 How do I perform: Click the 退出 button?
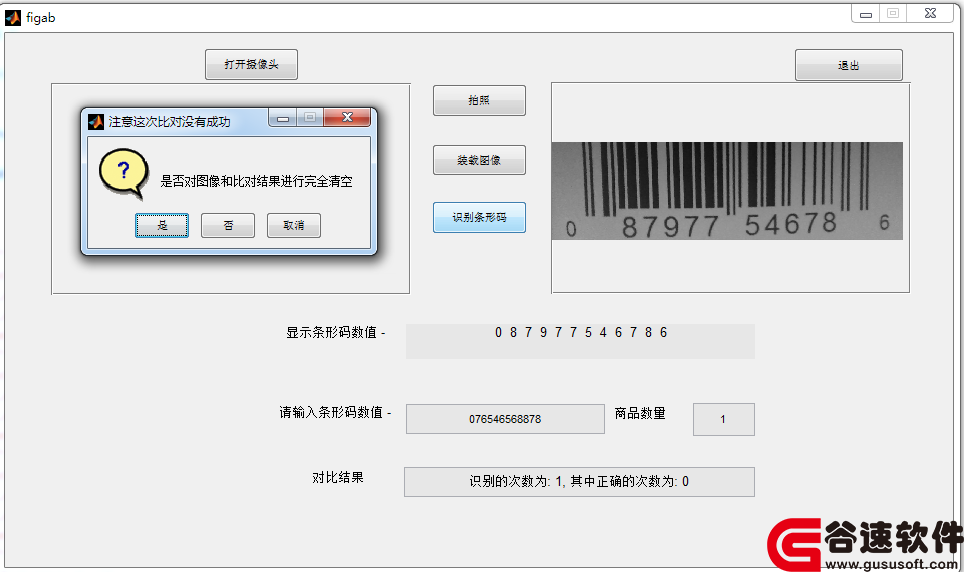point(848,65)
